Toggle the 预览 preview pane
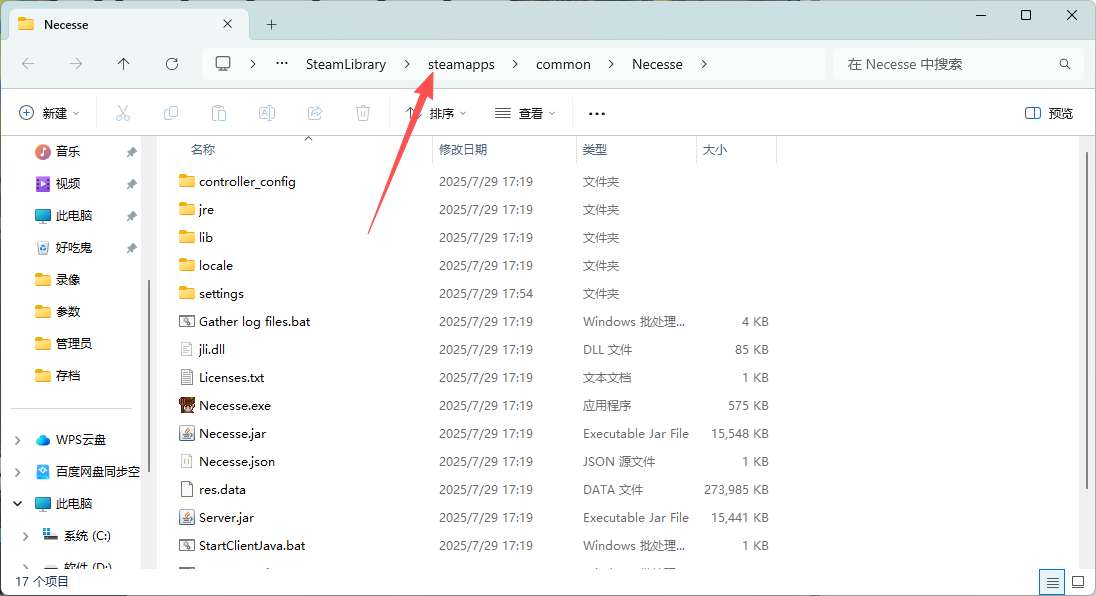The height and width of the screenshot is (596, 1096). (1049, 113)
